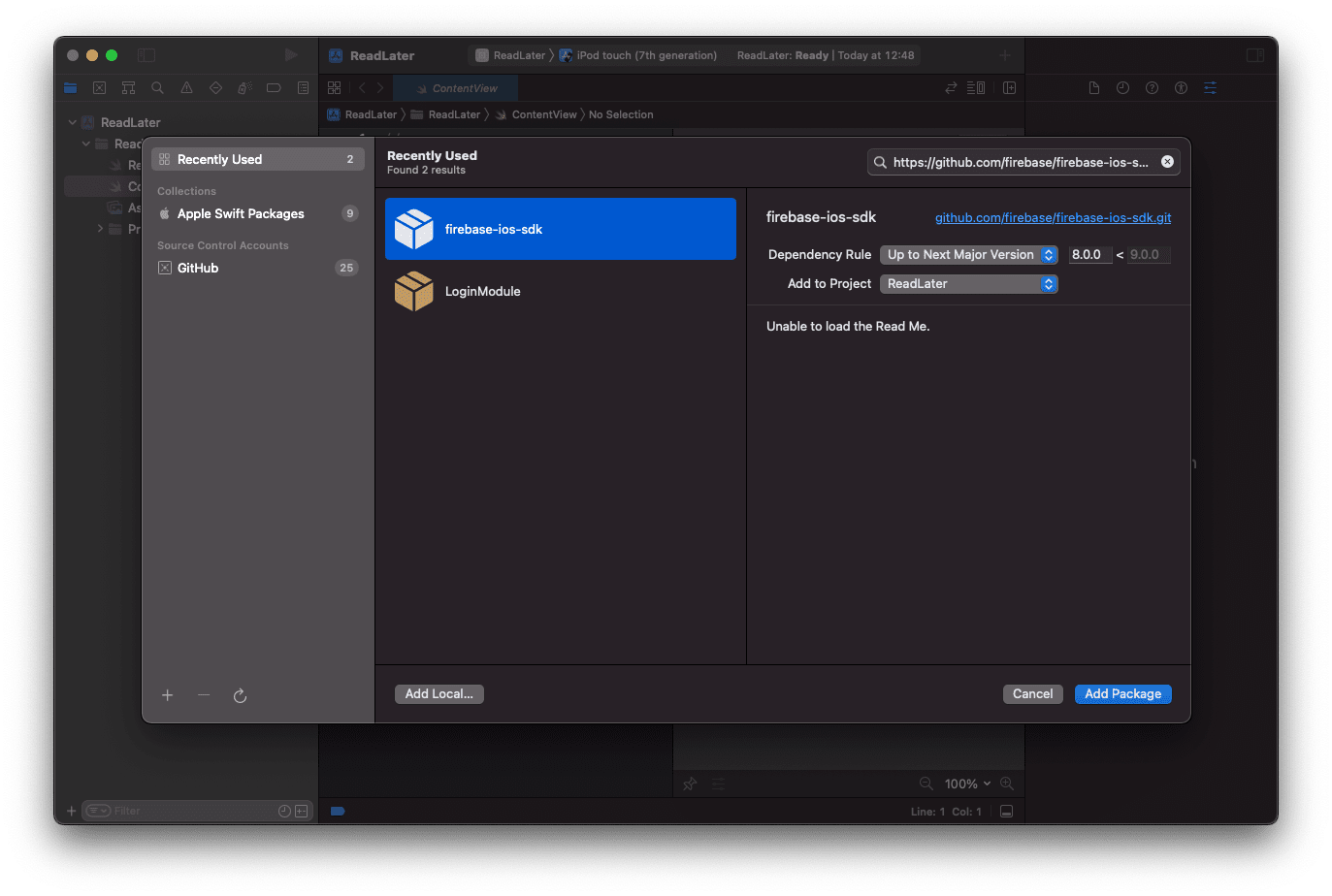Screen dimensions: 1332x896
Task: Open the Find navigator magnifier icon
Action: (157, 88)
